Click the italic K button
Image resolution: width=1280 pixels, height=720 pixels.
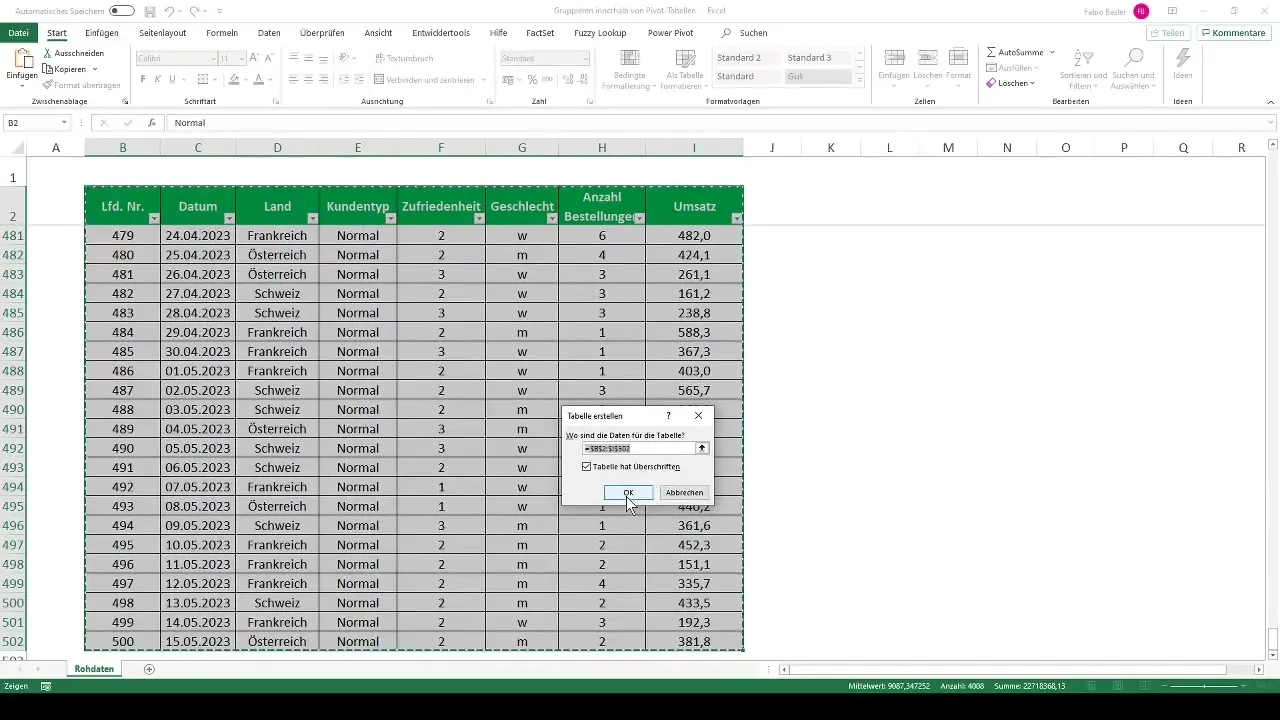[x=157, y=79]
